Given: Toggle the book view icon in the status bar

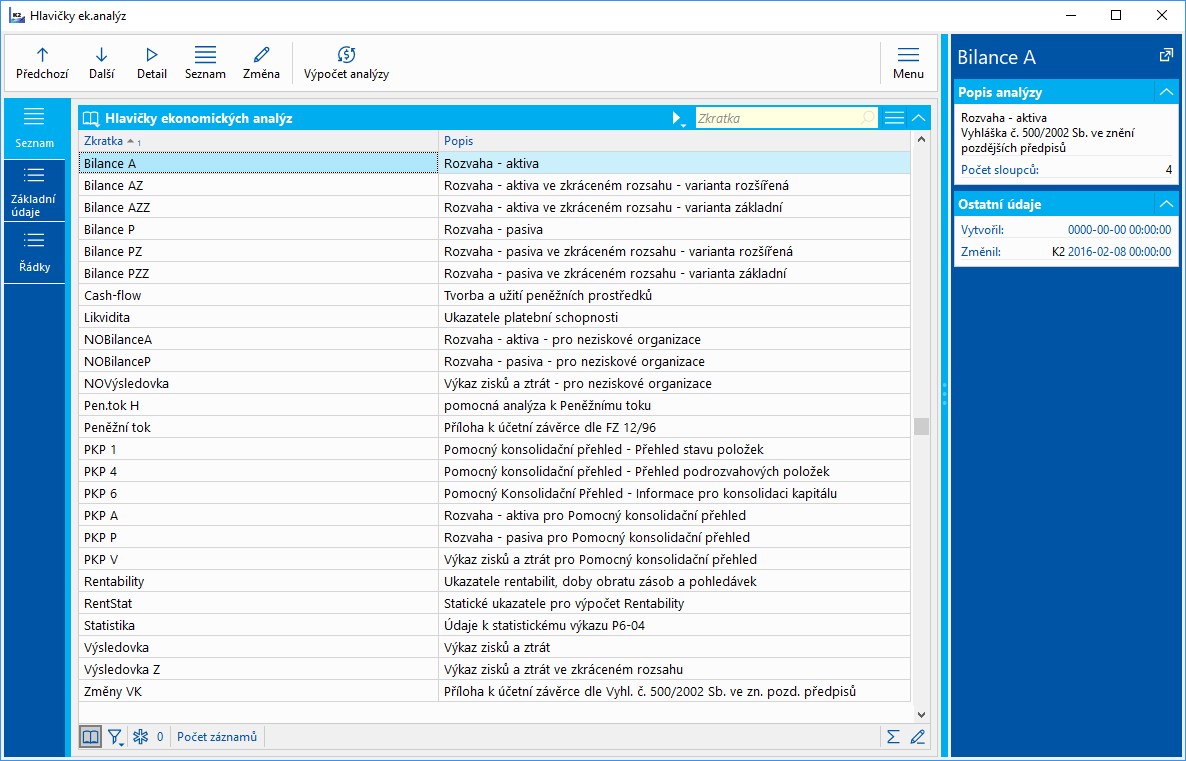Looking at the screenshot, I should (90, 737).
